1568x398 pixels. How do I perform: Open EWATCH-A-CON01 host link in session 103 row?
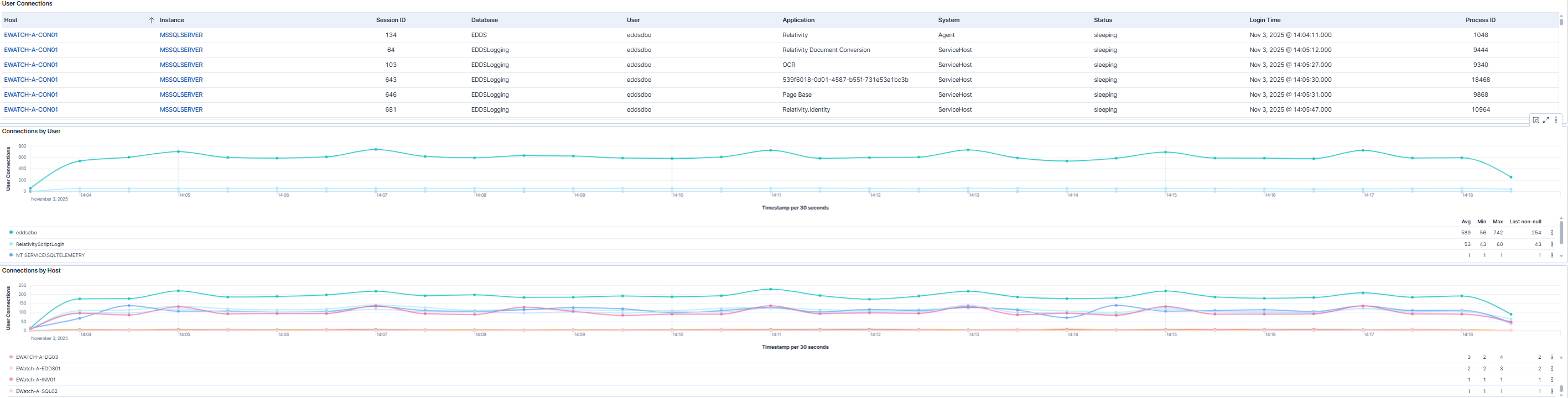coord(31,65)
